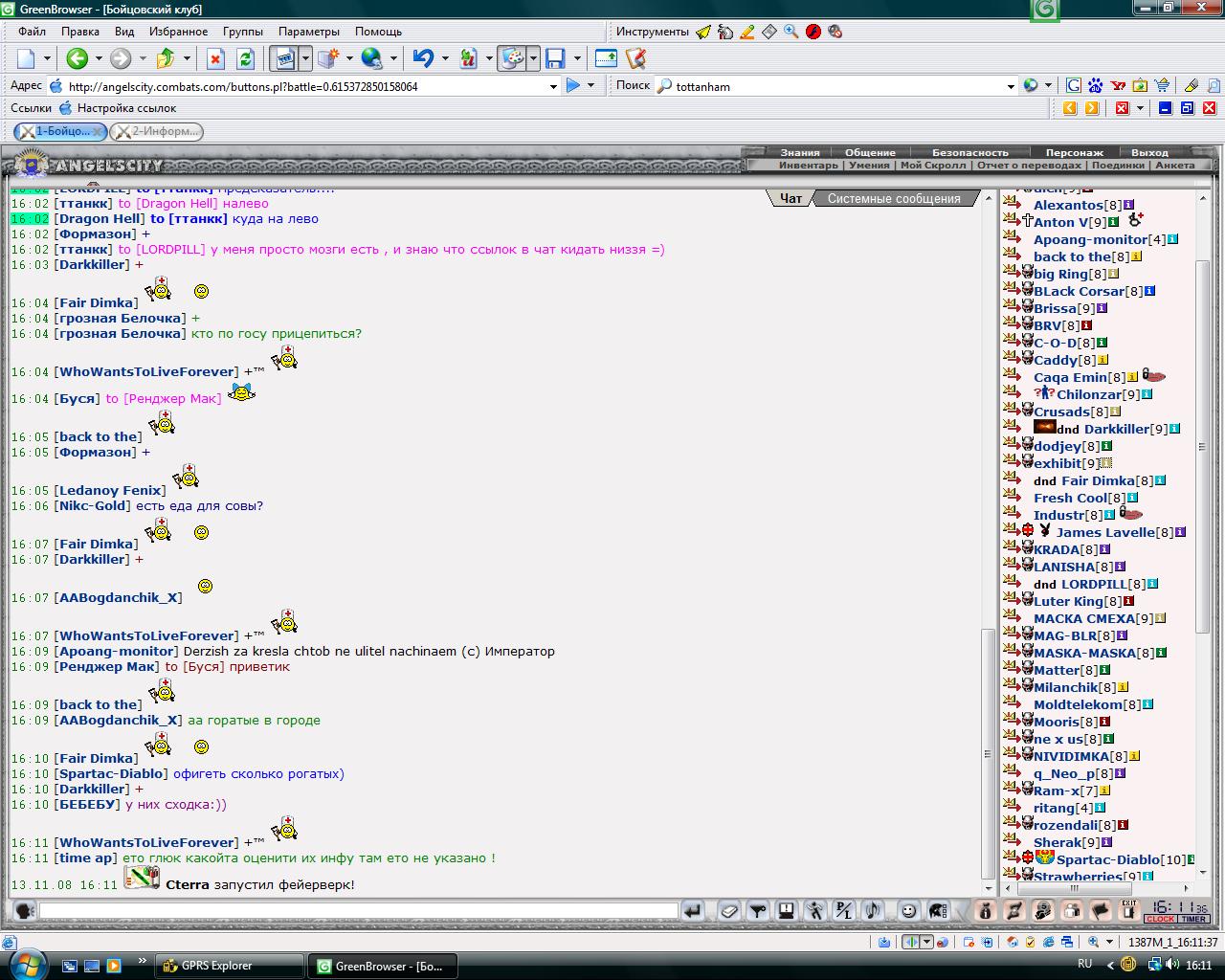Toggle CLOCK mode on the timer

1160,919
